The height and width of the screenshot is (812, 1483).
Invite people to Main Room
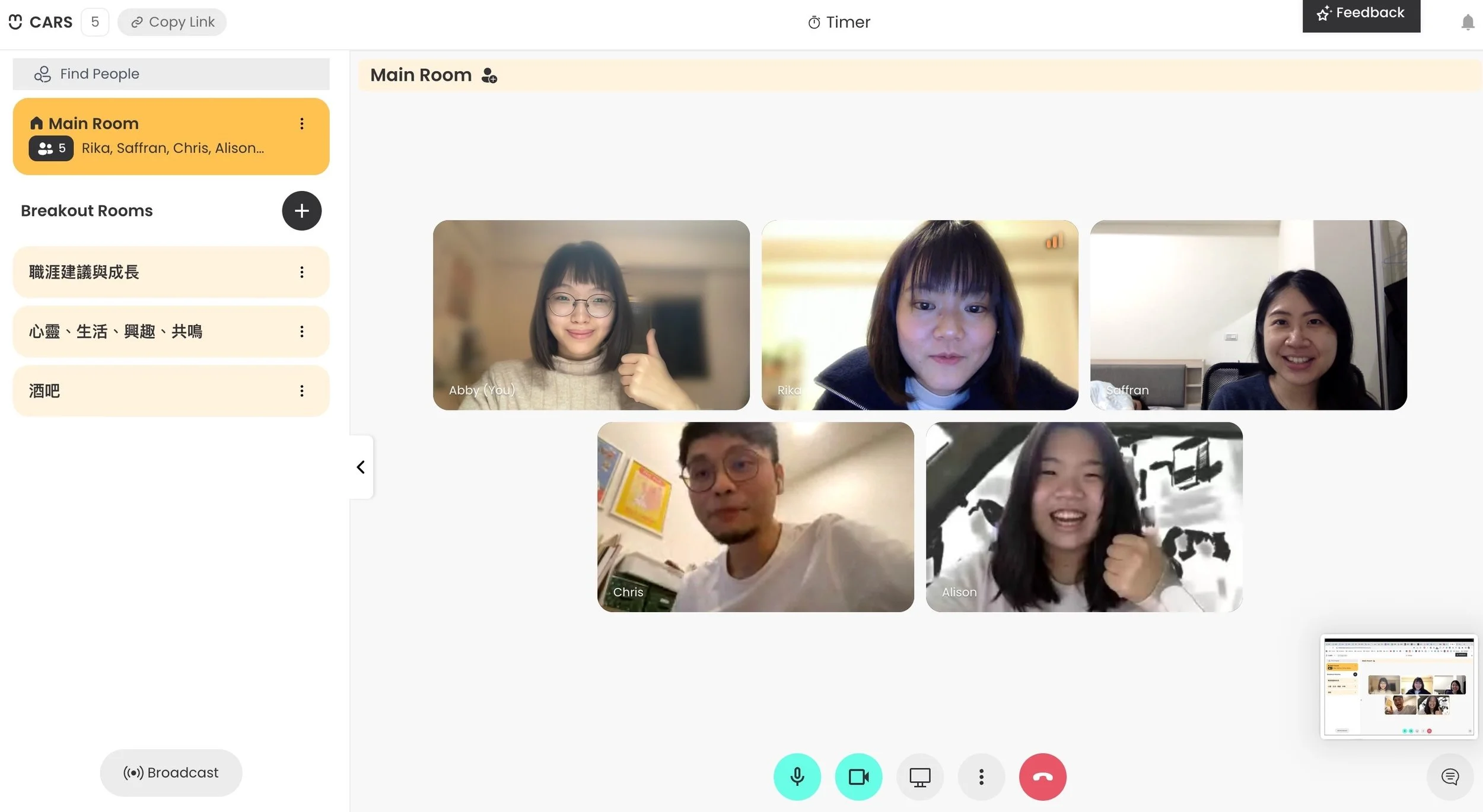pos(489,76)
